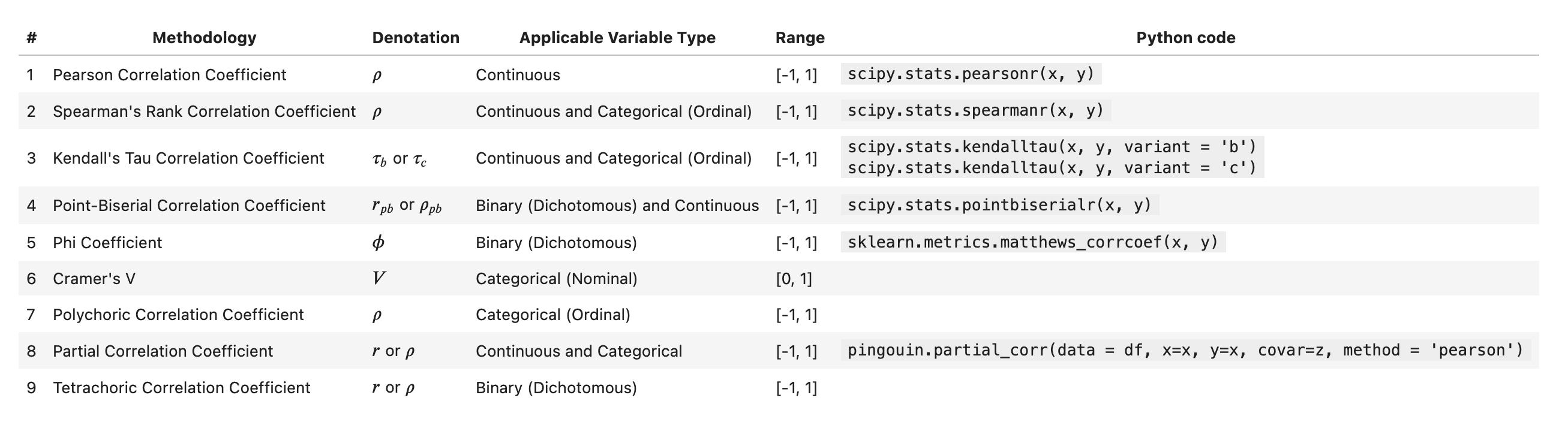Click the Cramer's V row name
The image size is (1568, 422).
[94, 279]
